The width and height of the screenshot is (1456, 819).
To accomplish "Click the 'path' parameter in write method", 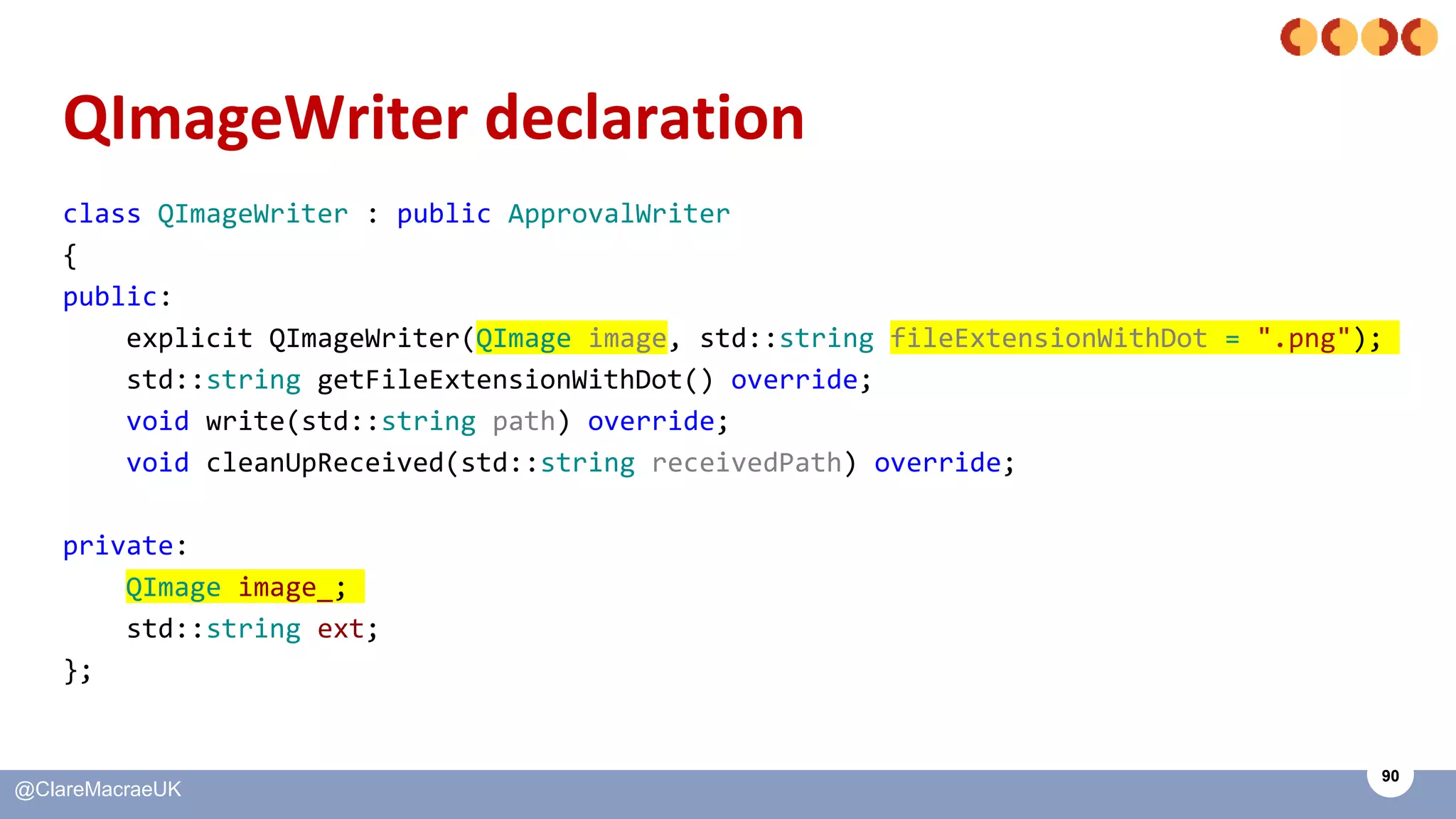I will point(524,422).
